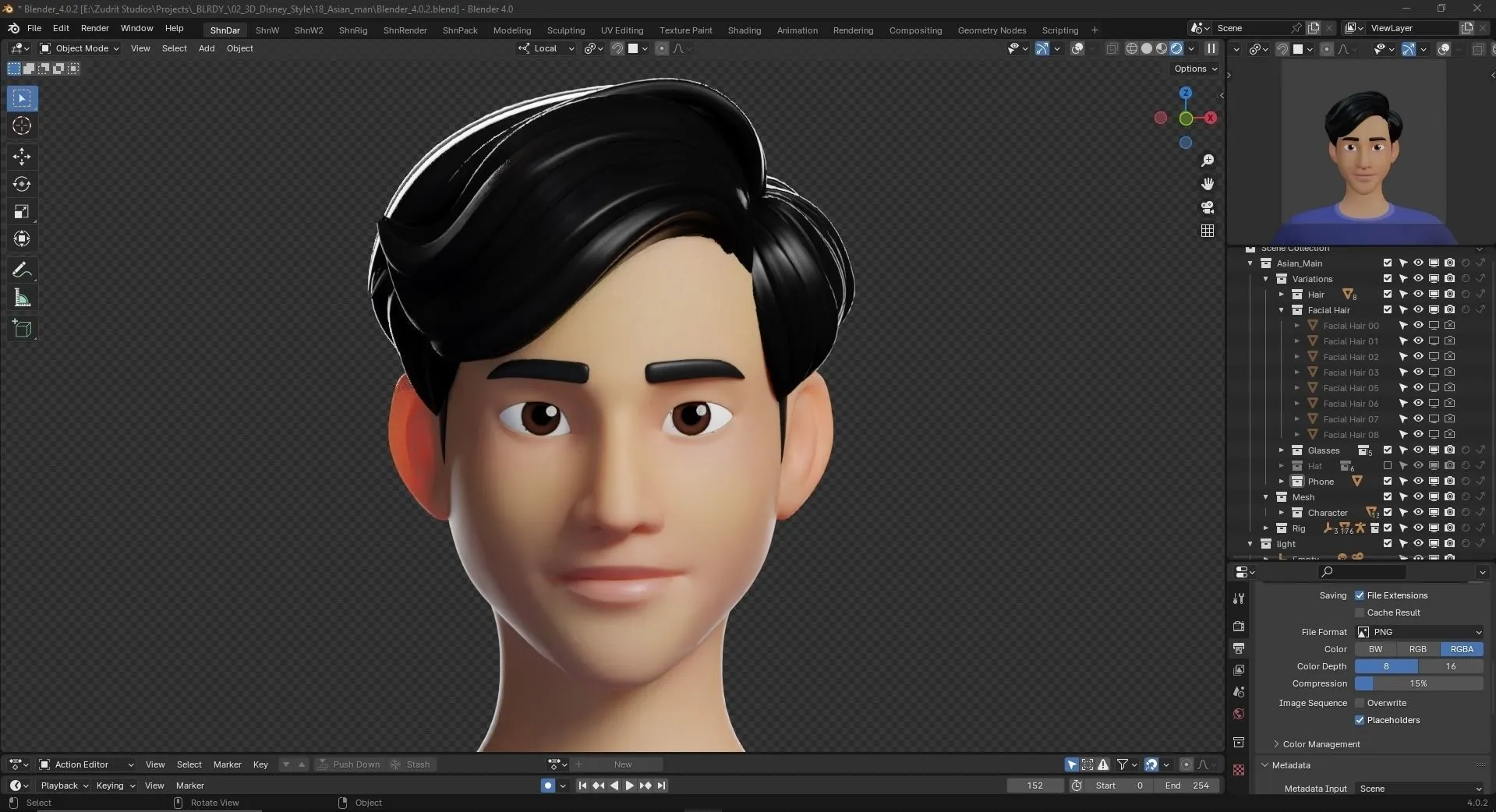The image size is (1496, 812).
Task: Expand the Glasses collection in the outliner
Action: [x=1281, y=450]
